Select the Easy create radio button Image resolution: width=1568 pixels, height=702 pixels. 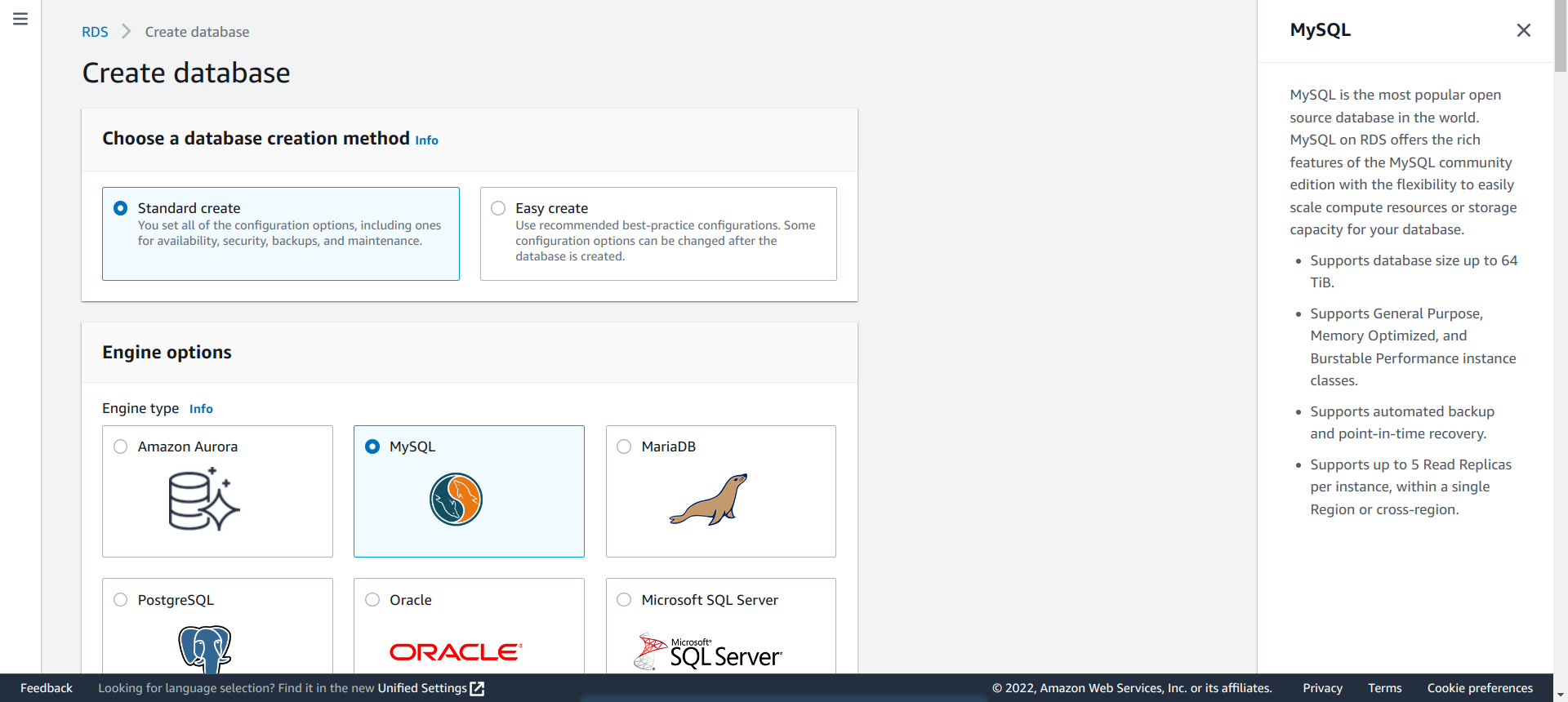tap(498, 208)
